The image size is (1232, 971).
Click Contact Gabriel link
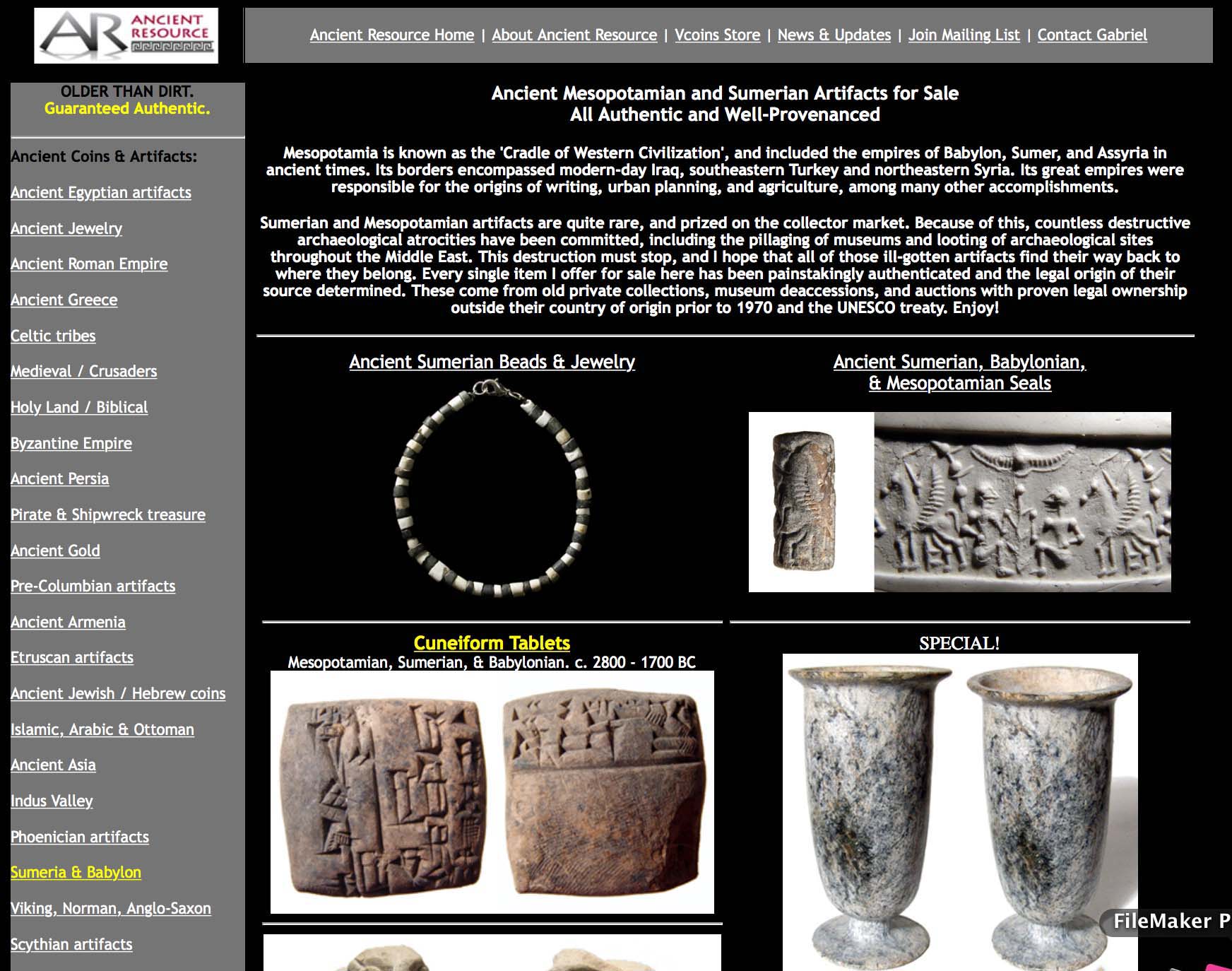click(1092, 35)
